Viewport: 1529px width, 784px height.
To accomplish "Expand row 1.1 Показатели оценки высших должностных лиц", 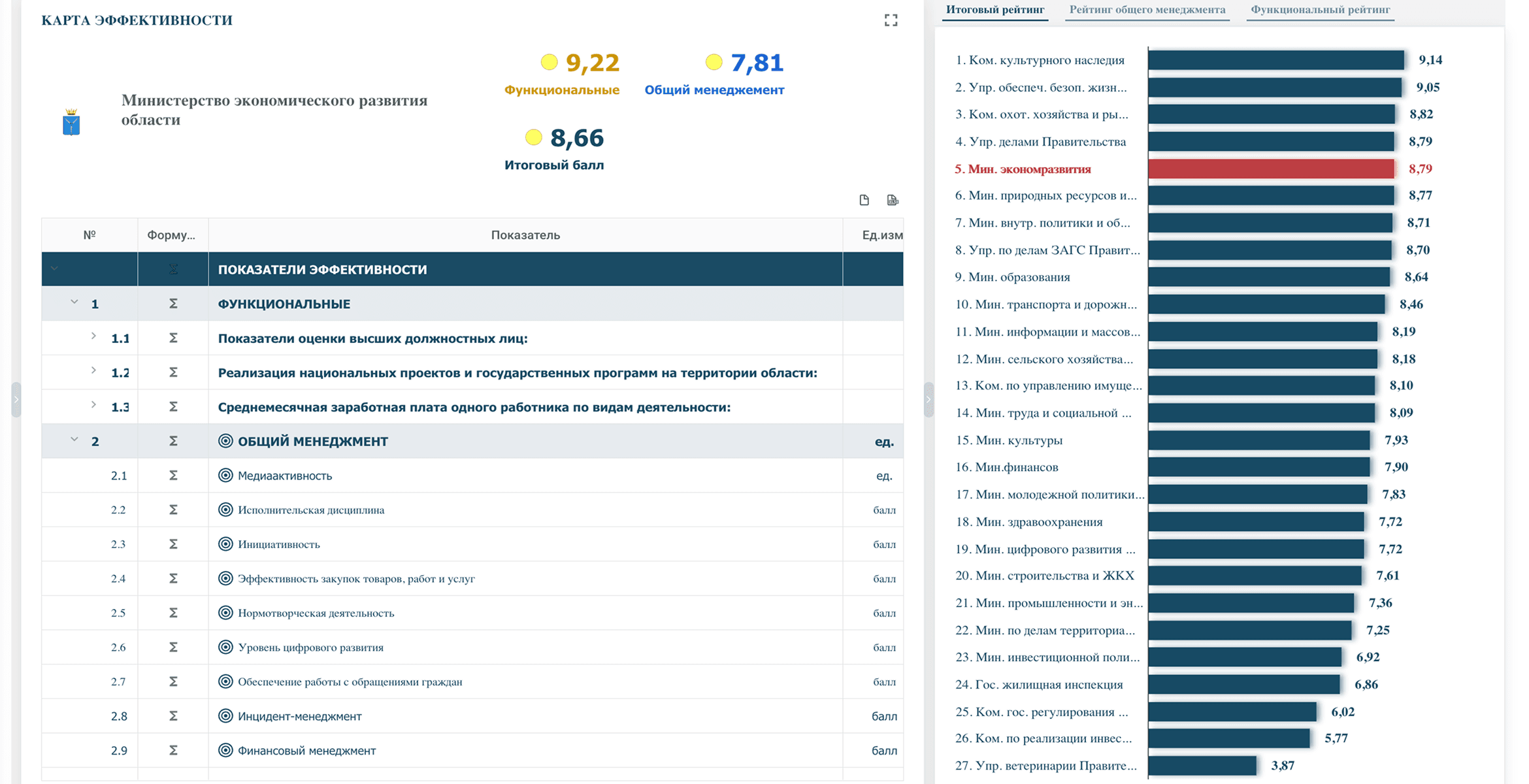I will (93, 336).
